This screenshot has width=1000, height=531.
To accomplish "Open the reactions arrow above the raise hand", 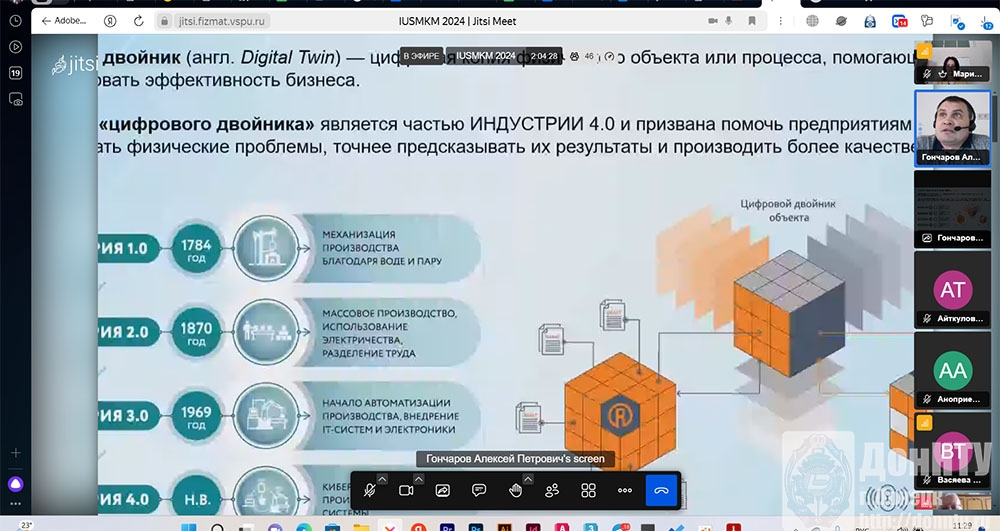I will click(x=527, y=479).
